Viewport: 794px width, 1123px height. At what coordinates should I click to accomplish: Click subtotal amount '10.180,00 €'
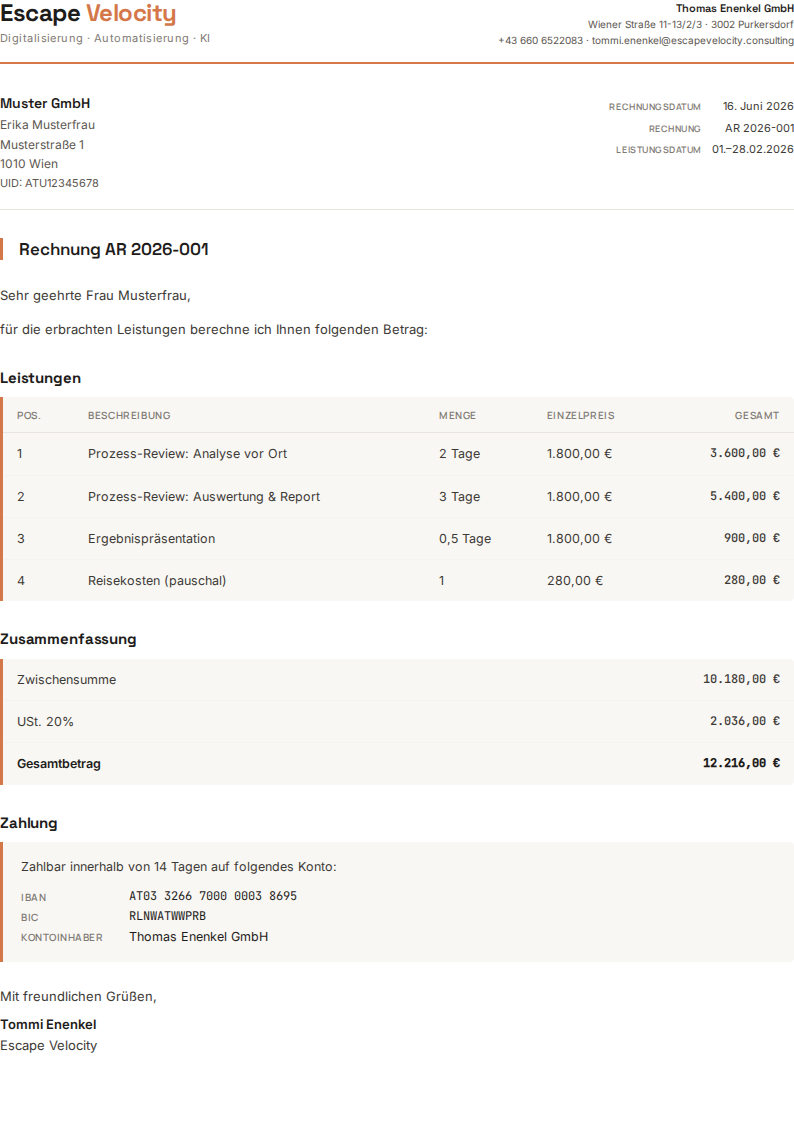[x=741, y=679]
